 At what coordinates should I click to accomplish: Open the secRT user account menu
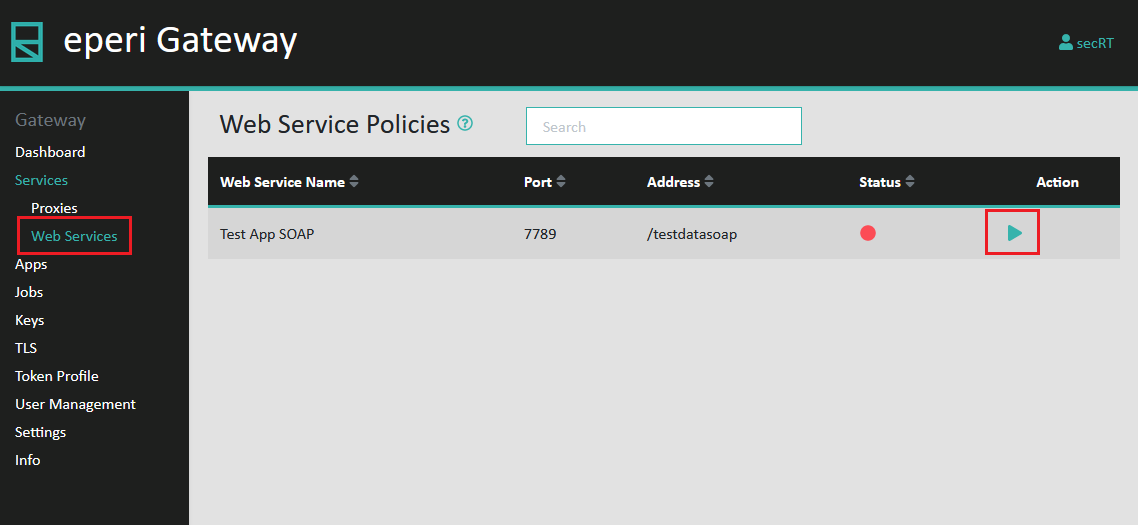(x=1086, y=43)
